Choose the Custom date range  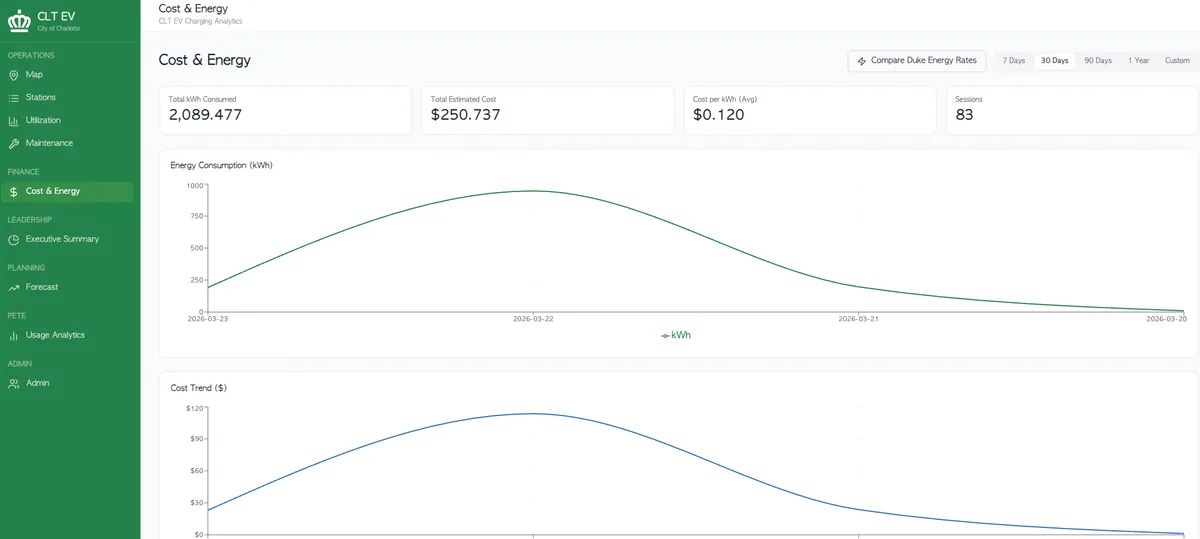[1177, 61]
